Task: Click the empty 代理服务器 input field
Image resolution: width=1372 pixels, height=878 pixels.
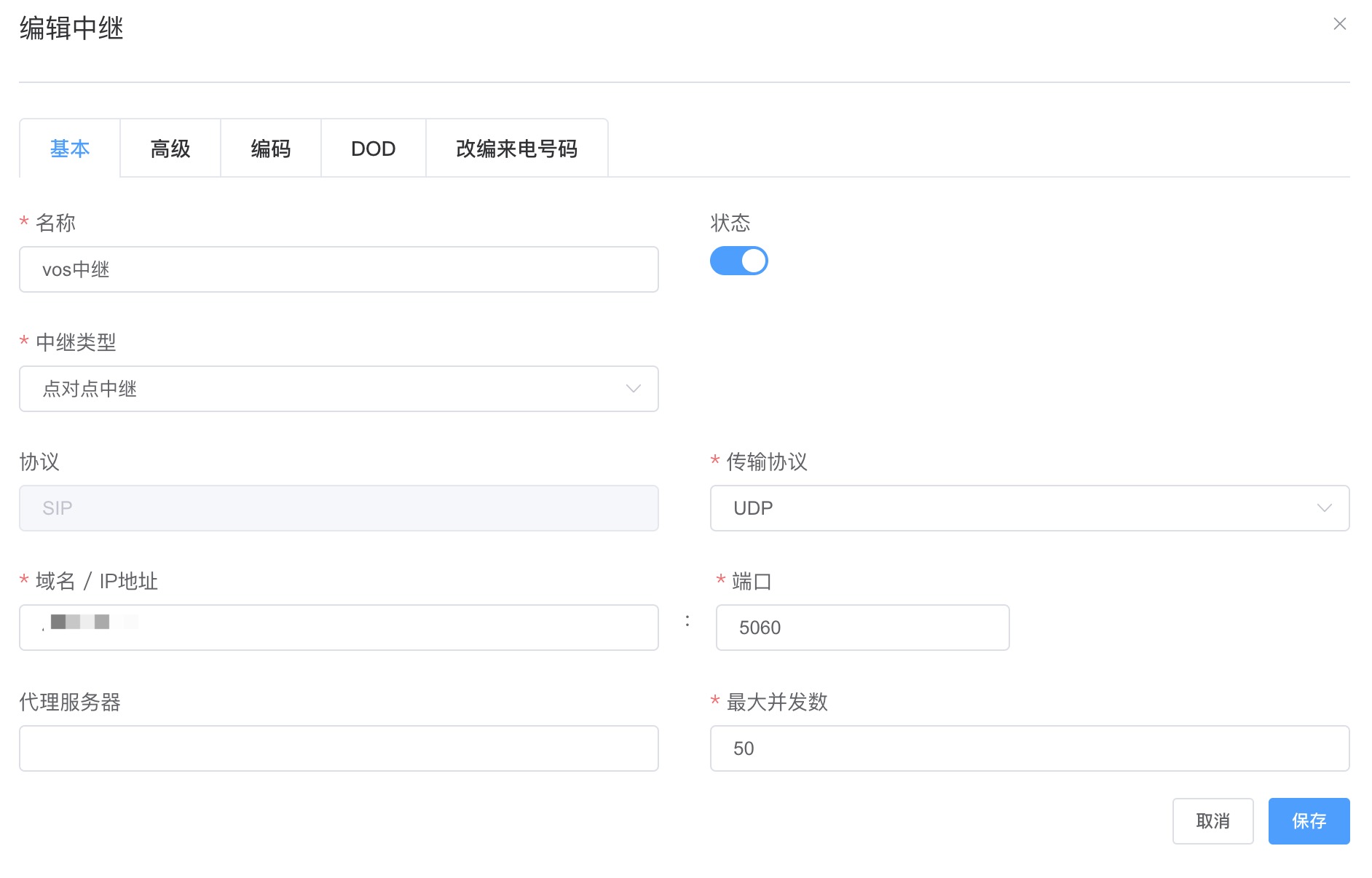Action: [x=338, y=748]
